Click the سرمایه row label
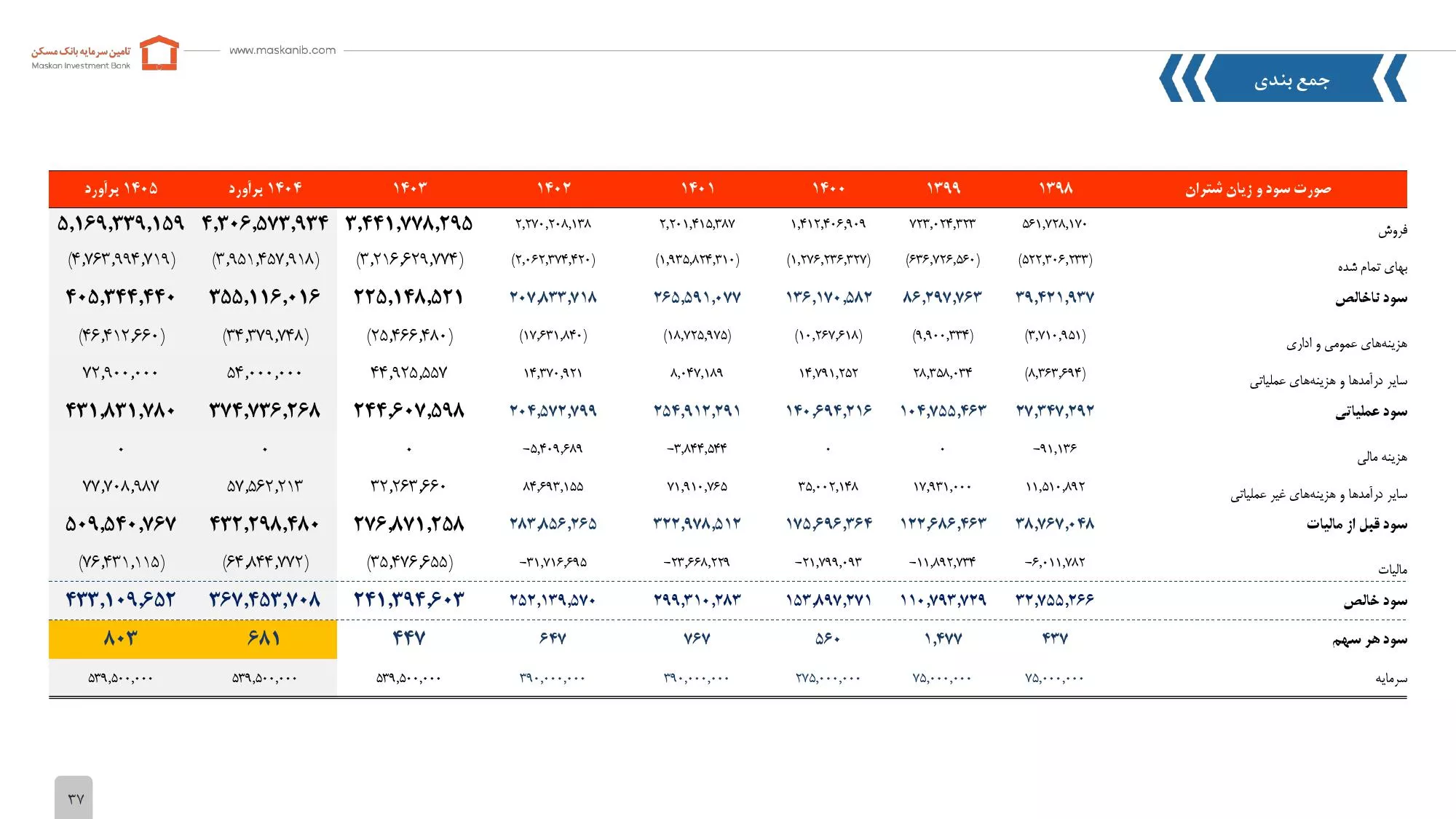This screenshot has height=819, width=1456. click(1391, 678)
